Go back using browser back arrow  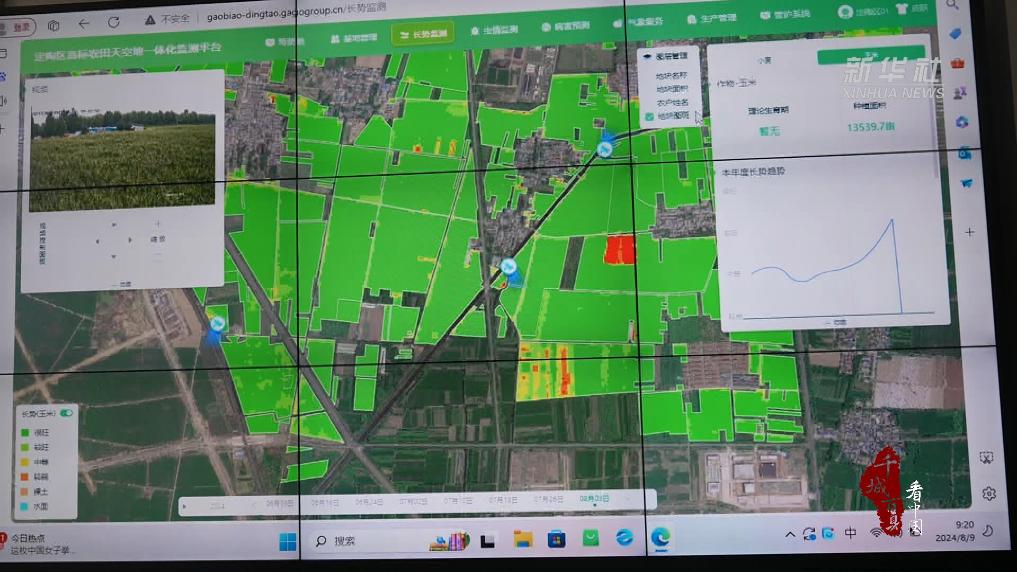(x=84, y=22)
